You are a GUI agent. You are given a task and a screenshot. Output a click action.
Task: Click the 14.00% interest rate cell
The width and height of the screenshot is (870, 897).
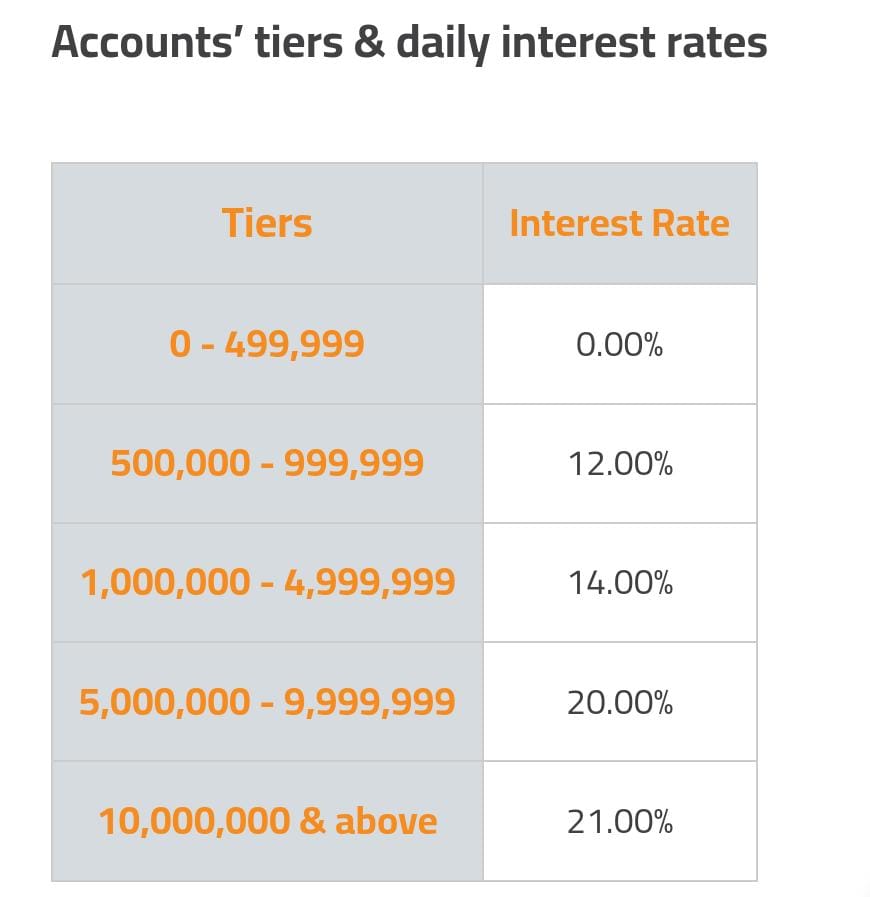pos(620,583)
